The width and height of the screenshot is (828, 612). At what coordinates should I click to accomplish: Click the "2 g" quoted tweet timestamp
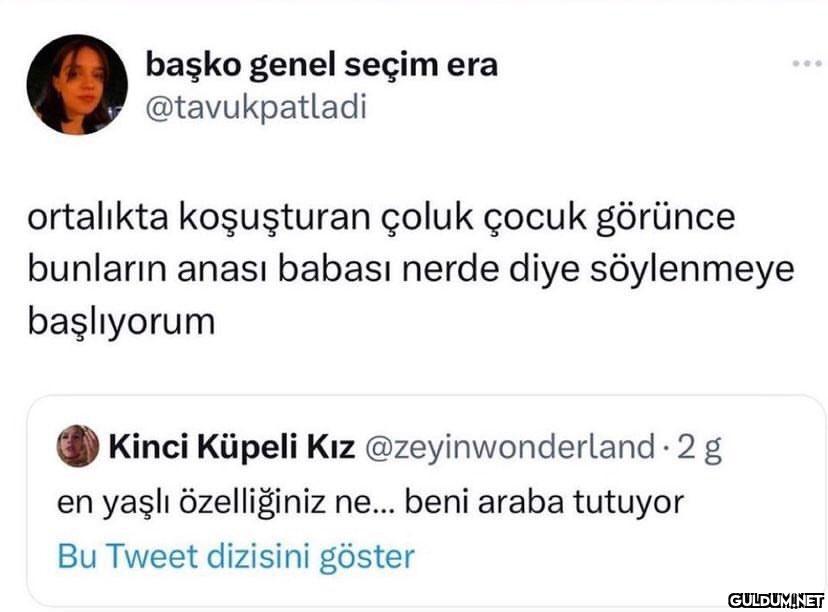point(700,447)
